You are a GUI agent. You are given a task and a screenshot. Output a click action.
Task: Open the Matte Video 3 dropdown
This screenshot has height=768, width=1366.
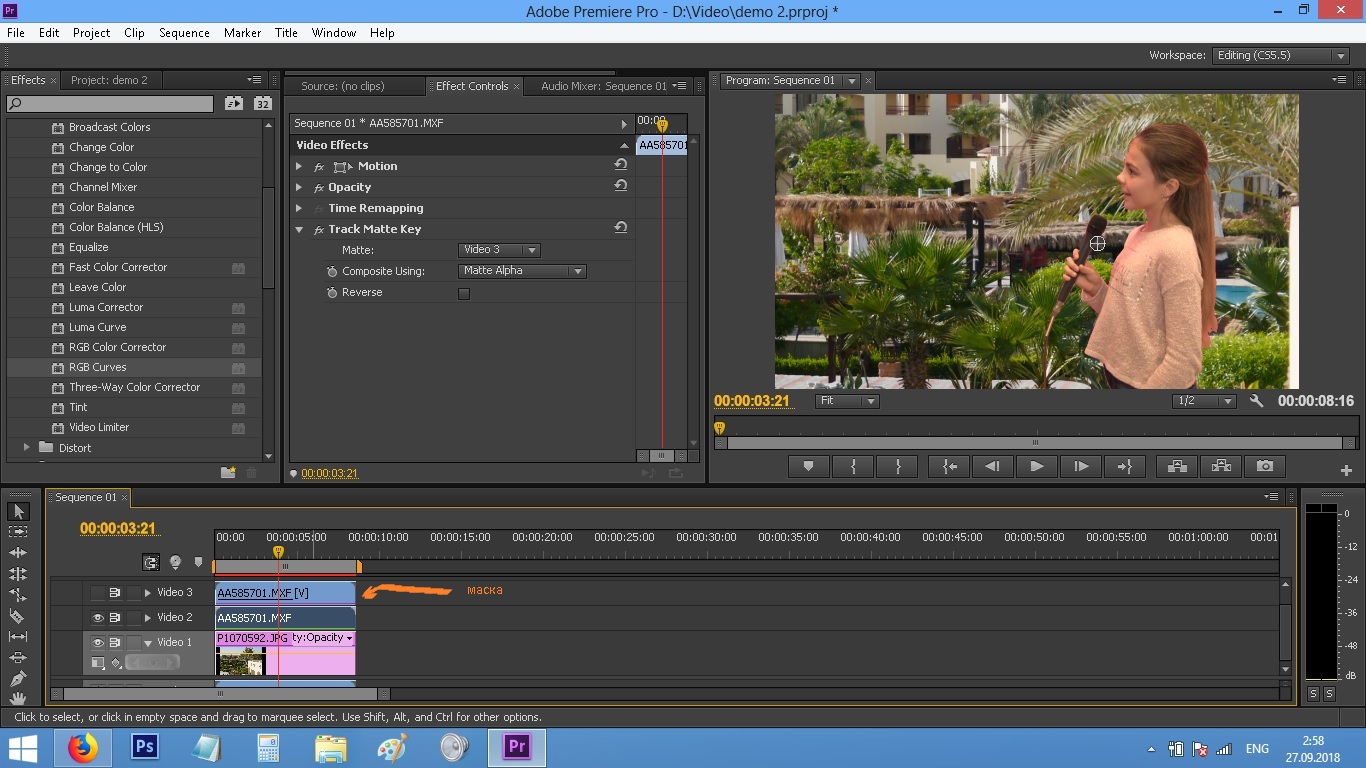(499, 250)
